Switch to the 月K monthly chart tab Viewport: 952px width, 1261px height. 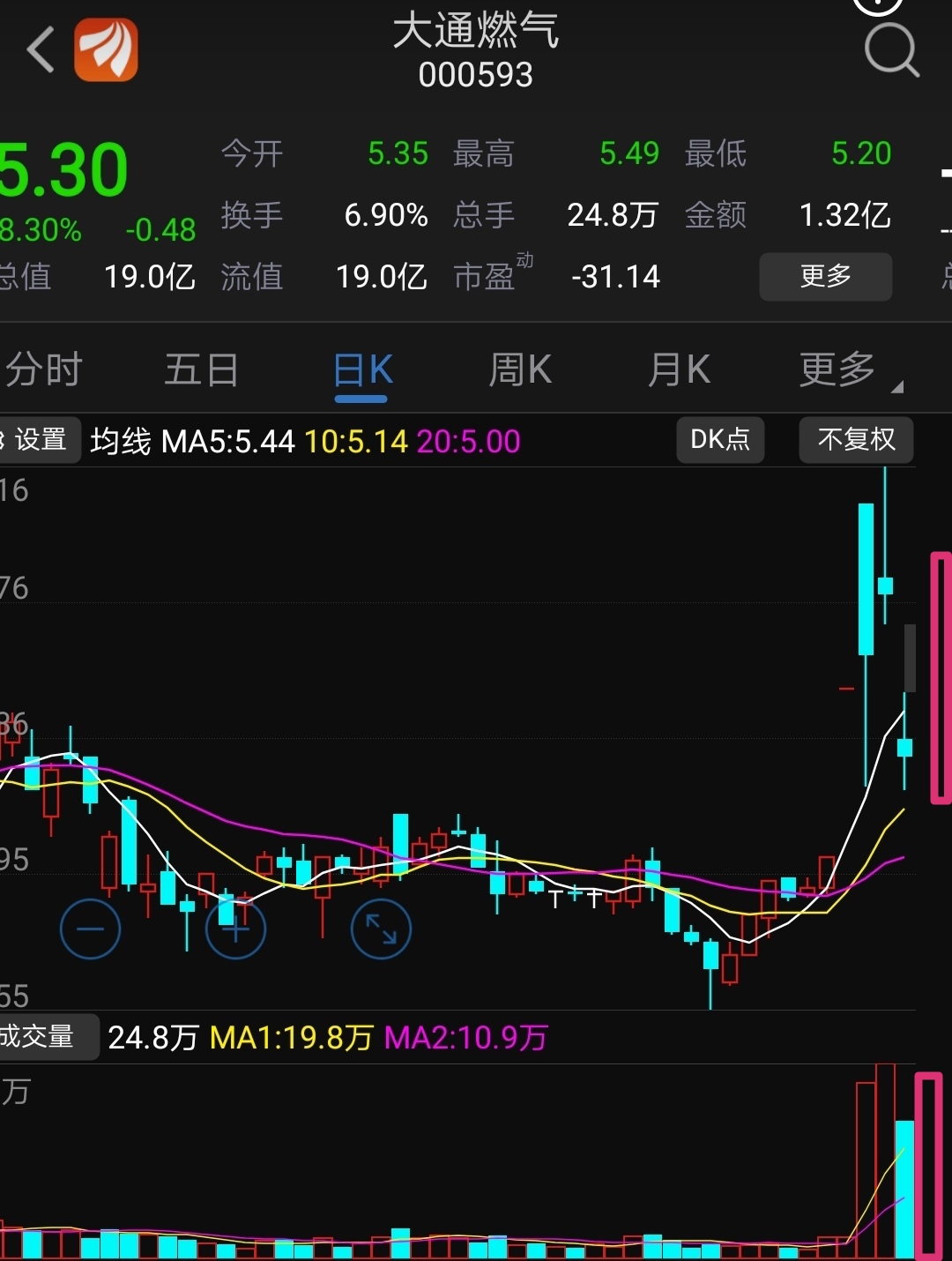pos(679,369)
